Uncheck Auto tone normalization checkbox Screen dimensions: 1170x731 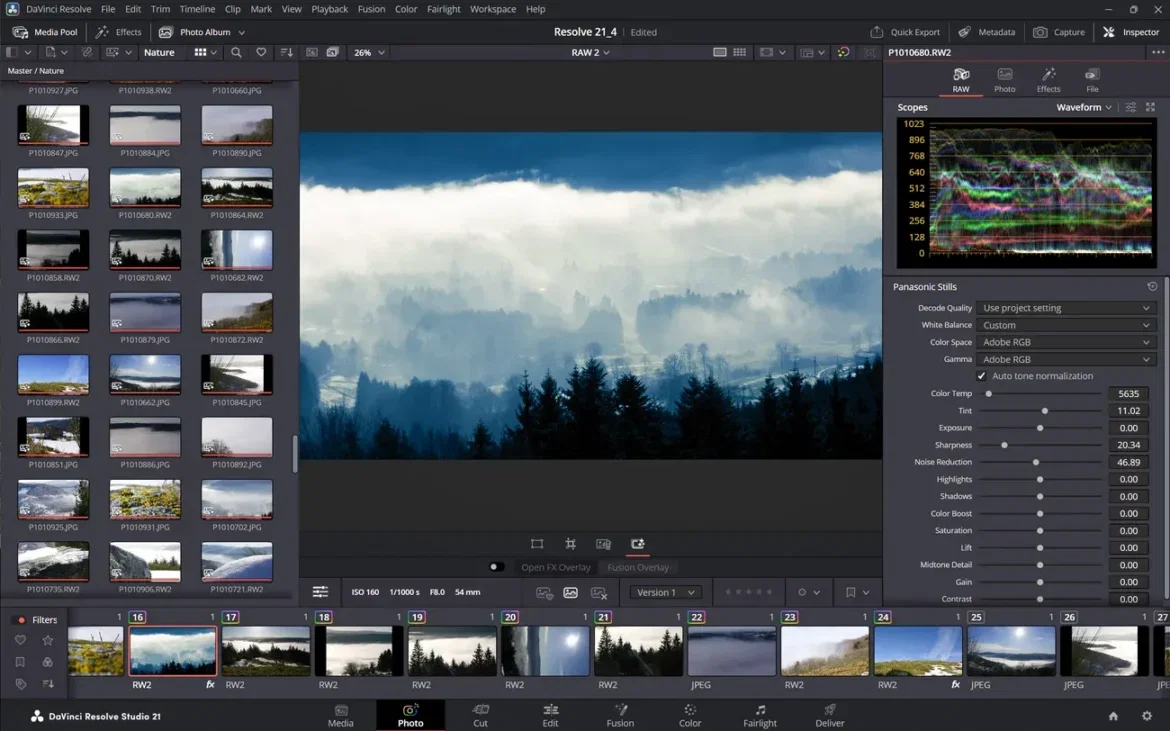point(981,376)
